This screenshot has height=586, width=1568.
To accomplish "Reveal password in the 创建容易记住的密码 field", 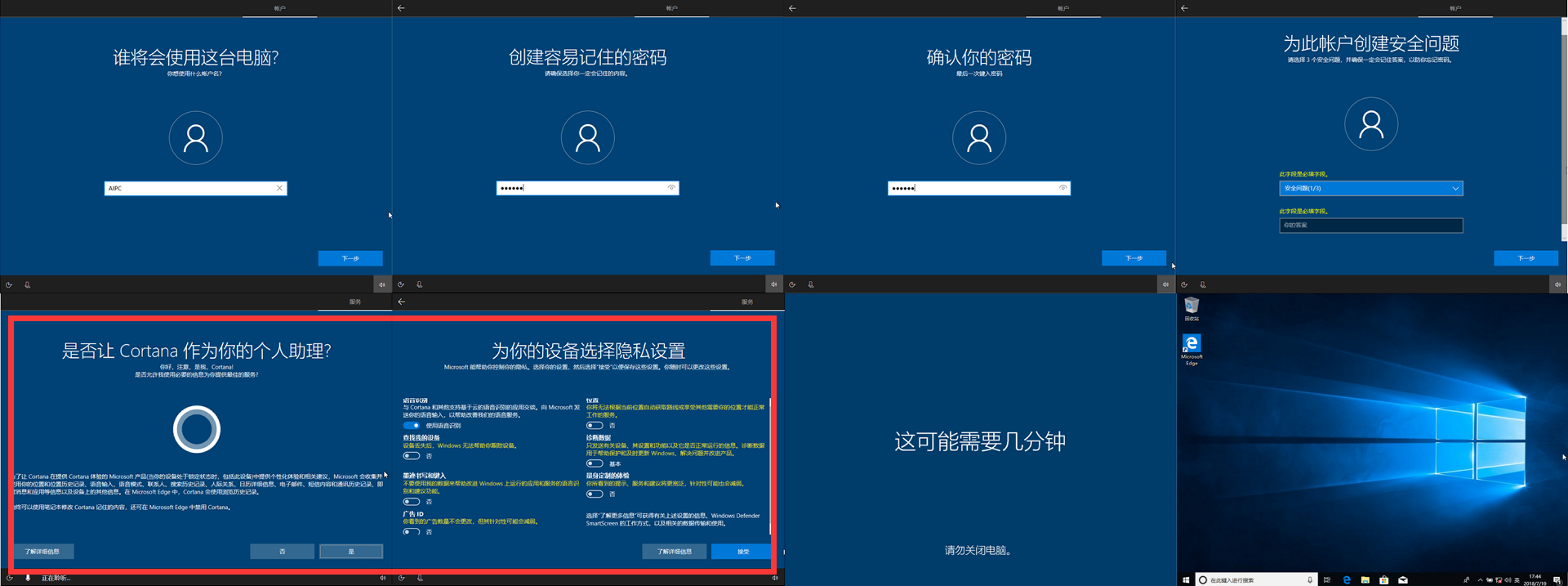I will pos(671,188).
